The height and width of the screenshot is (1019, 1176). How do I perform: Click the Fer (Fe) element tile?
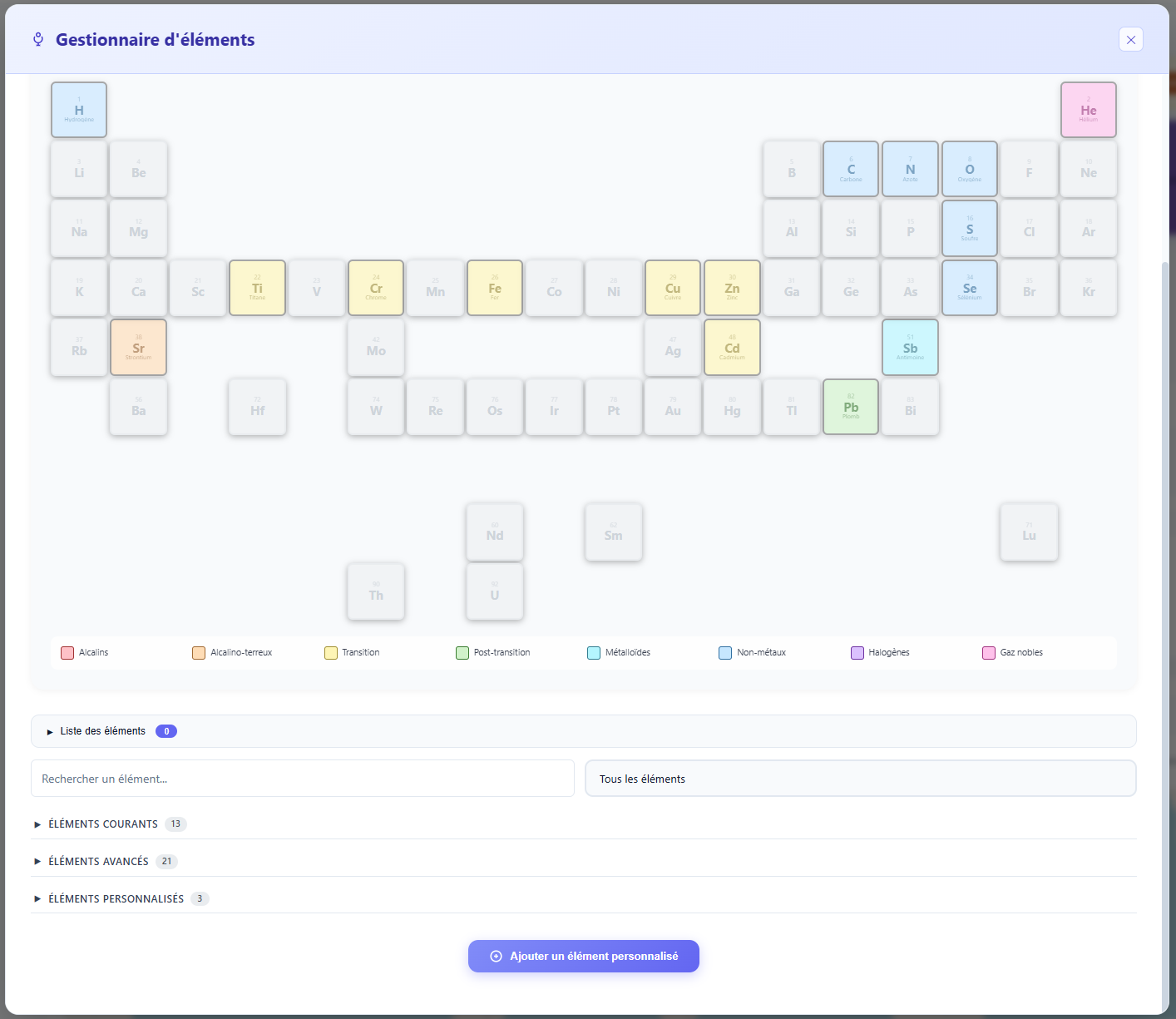(x=494, y=287)
